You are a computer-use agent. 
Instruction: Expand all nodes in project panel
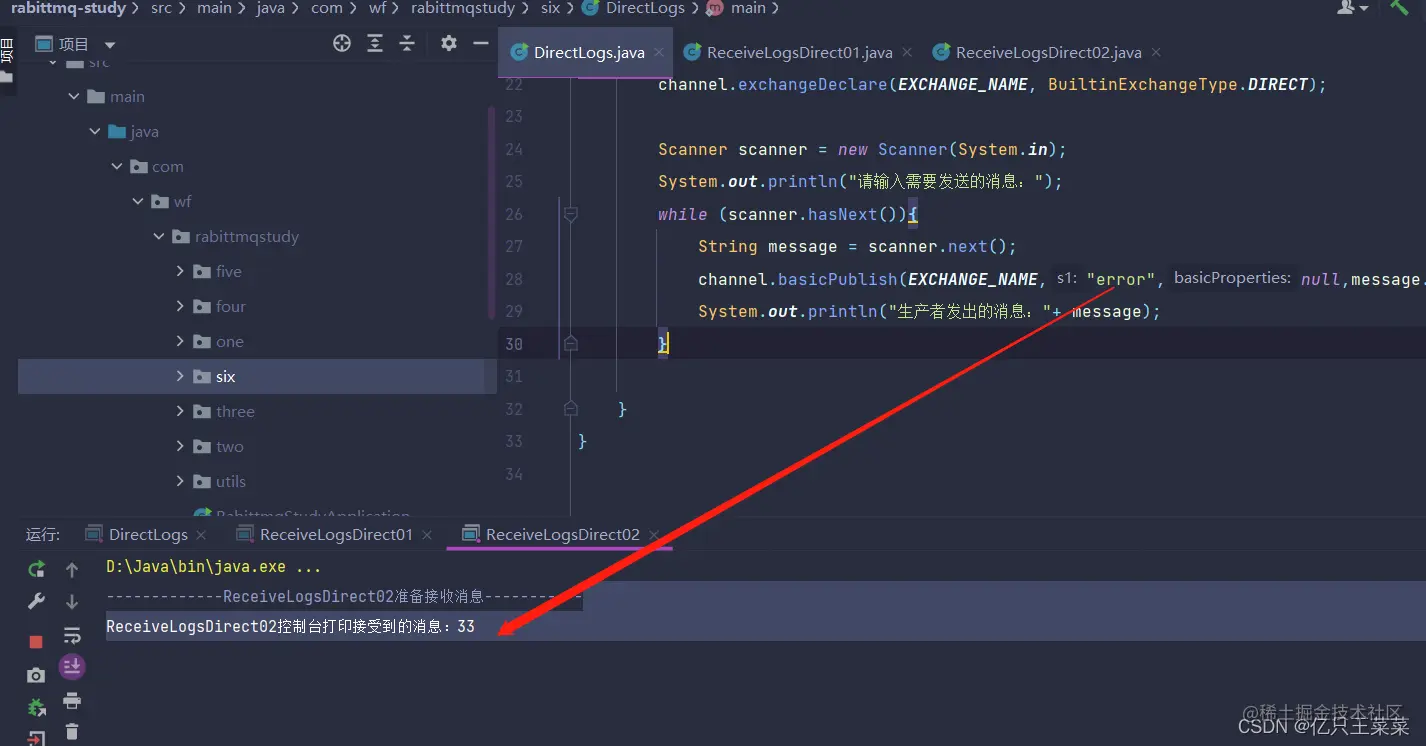[375, 43]
